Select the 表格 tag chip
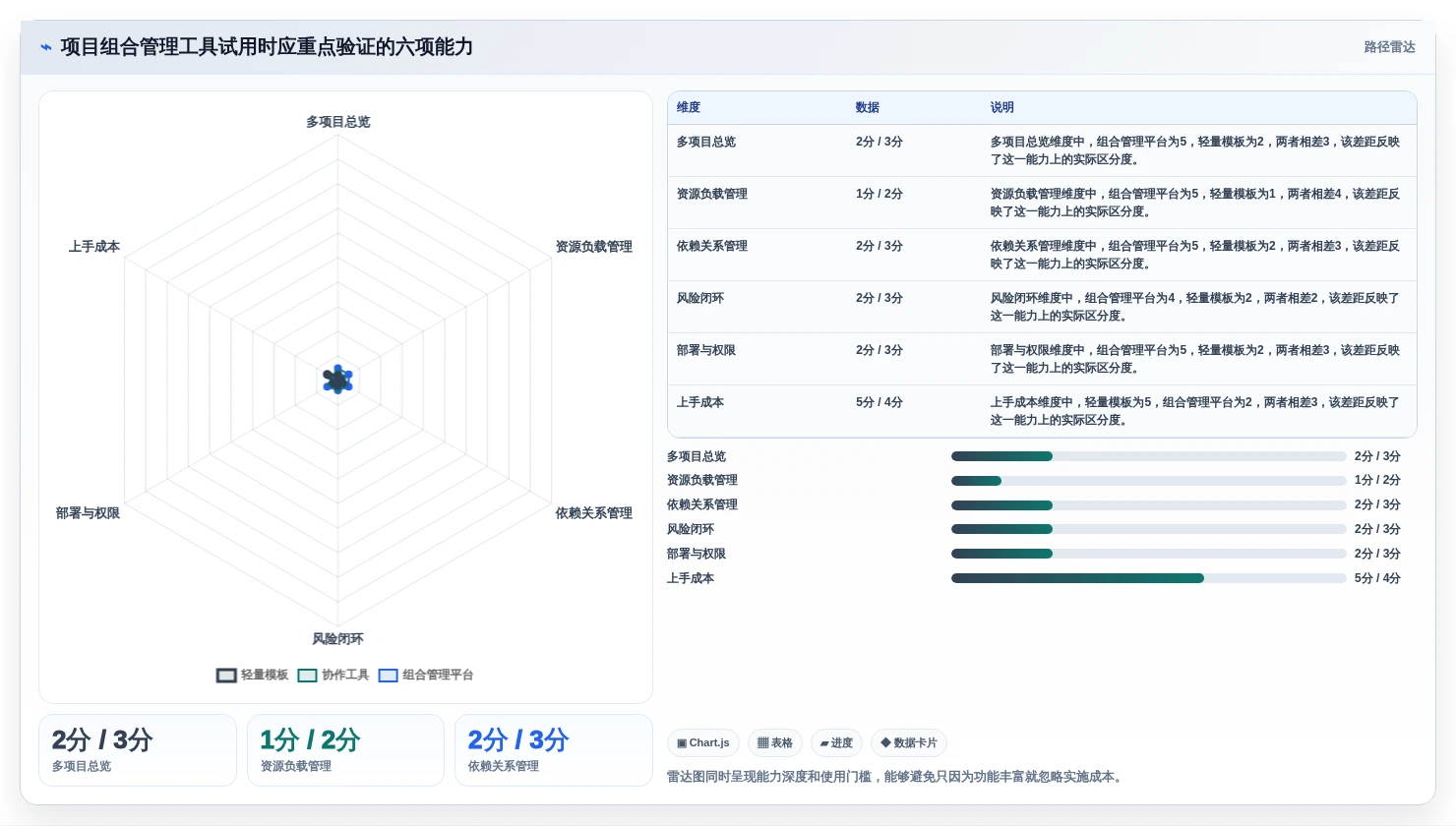Viewport: 1456px width, 826px height. pos(775,743)
